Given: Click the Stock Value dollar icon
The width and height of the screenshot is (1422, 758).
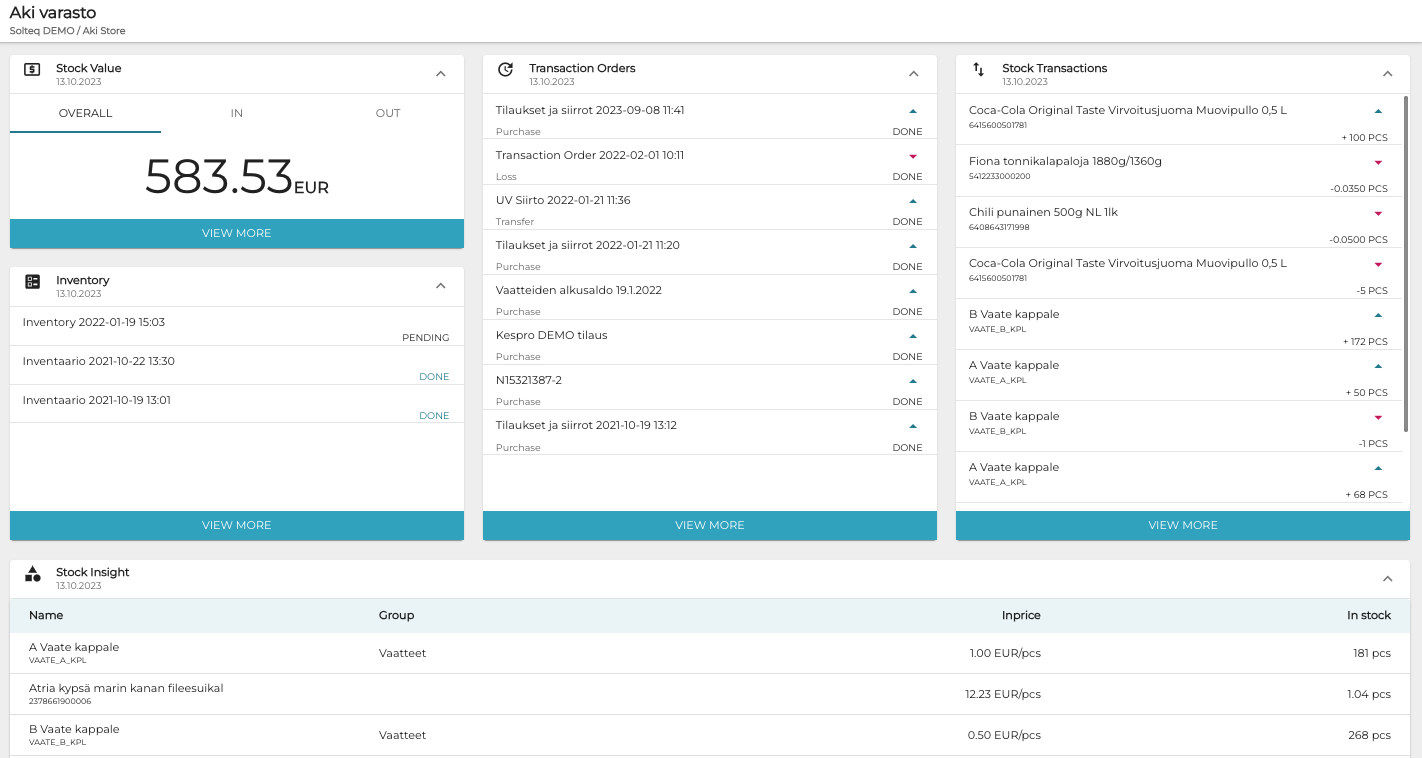Looking at the screenshot, I should pos(32,70).
